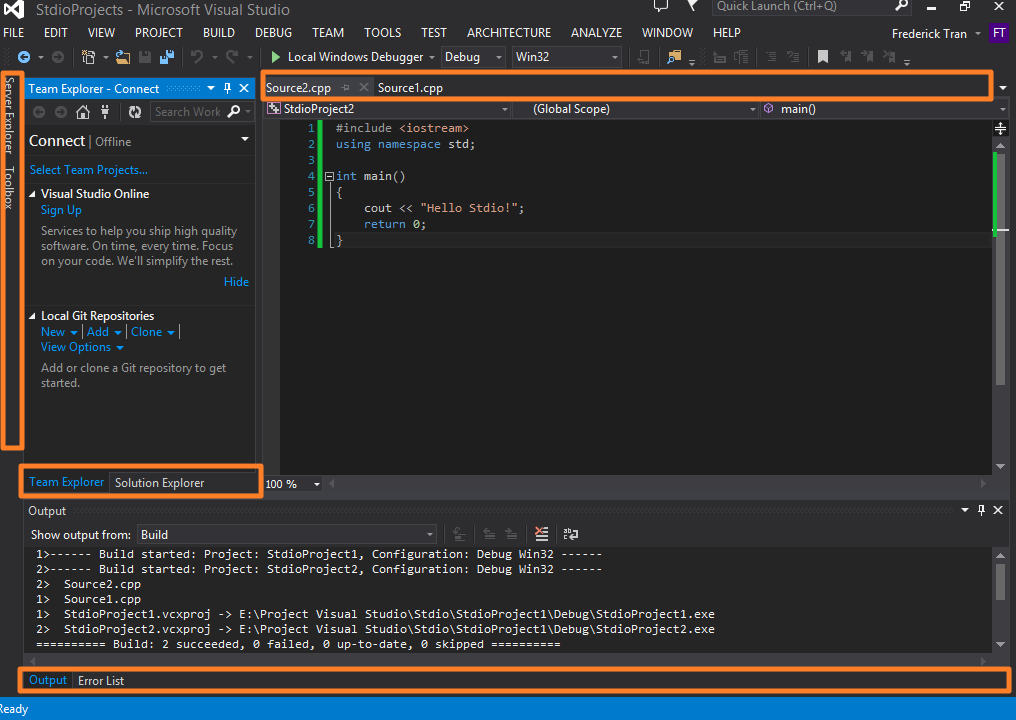Close the Output panel

[x=998, y=511]
